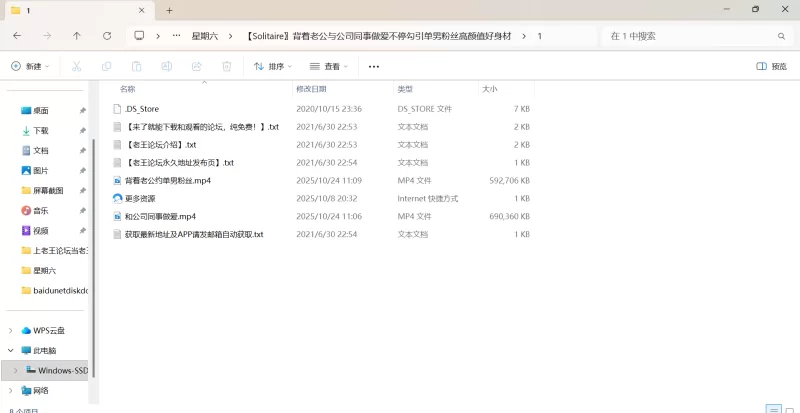Click the final 1 breadcrumb segment
This screenshot has height=413, width=800.
[x=539, y=36]
